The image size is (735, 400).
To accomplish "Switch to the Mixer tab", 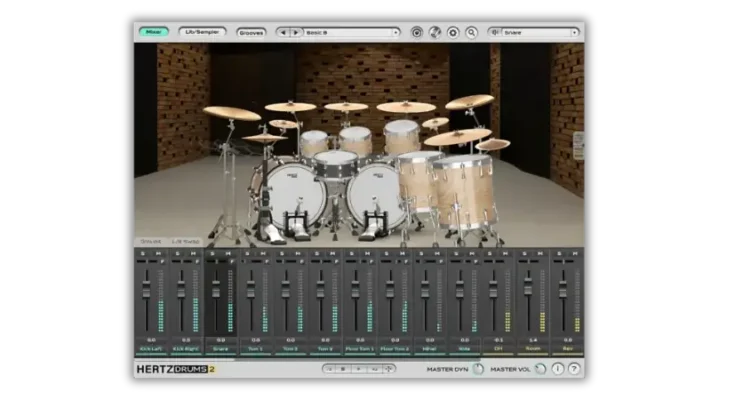I will click(153, 32).
